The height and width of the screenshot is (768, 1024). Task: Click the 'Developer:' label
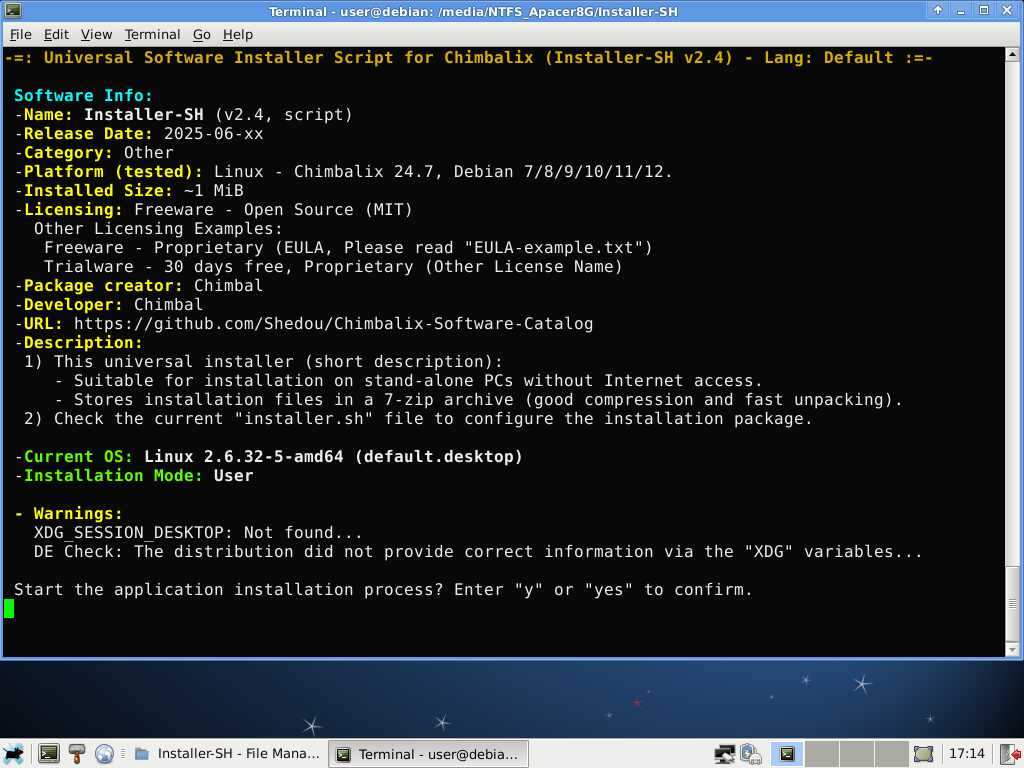tap(73, 305)
